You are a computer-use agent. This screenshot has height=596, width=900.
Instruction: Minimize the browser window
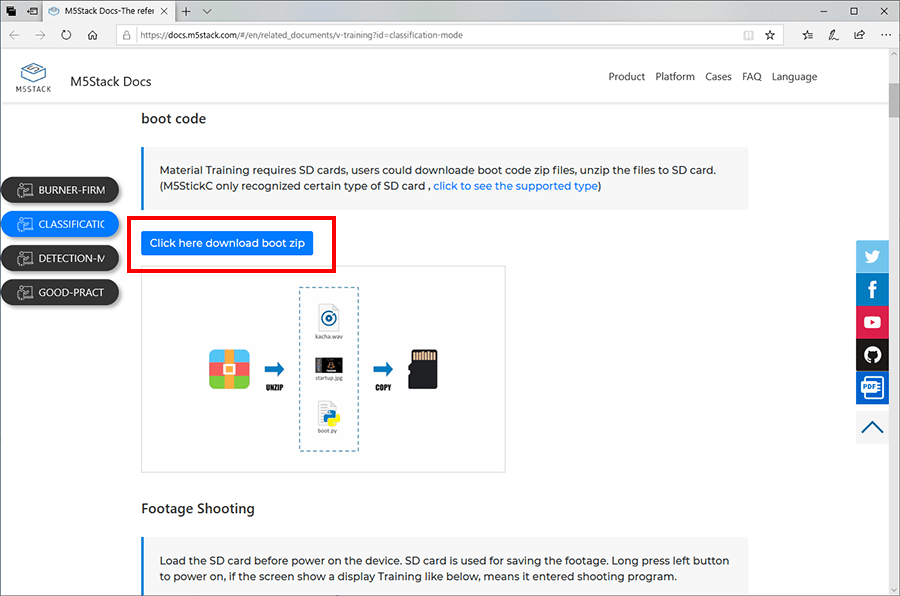[x=824, y=11]
